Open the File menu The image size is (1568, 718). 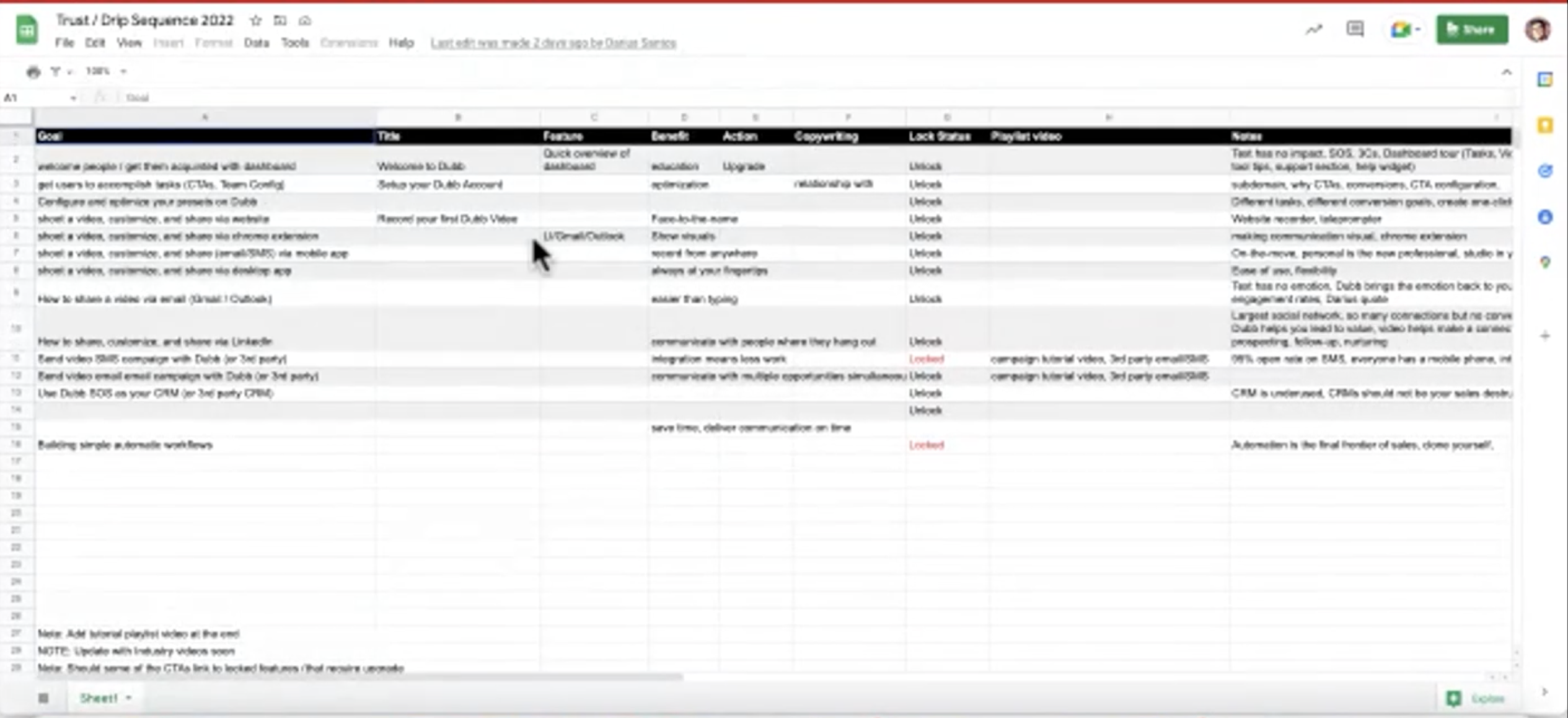point(64,43)
